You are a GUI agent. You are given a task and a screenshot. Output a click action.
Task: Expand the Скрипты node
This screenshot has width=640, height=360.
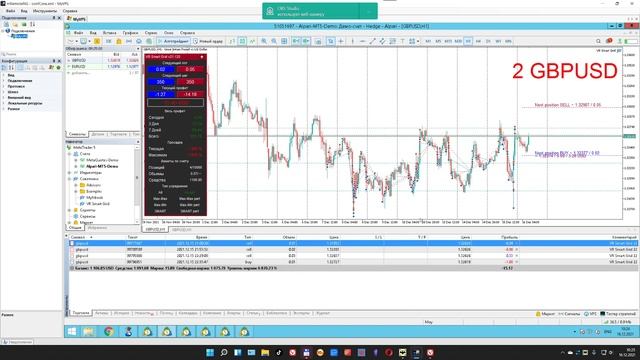pos(69,210)
